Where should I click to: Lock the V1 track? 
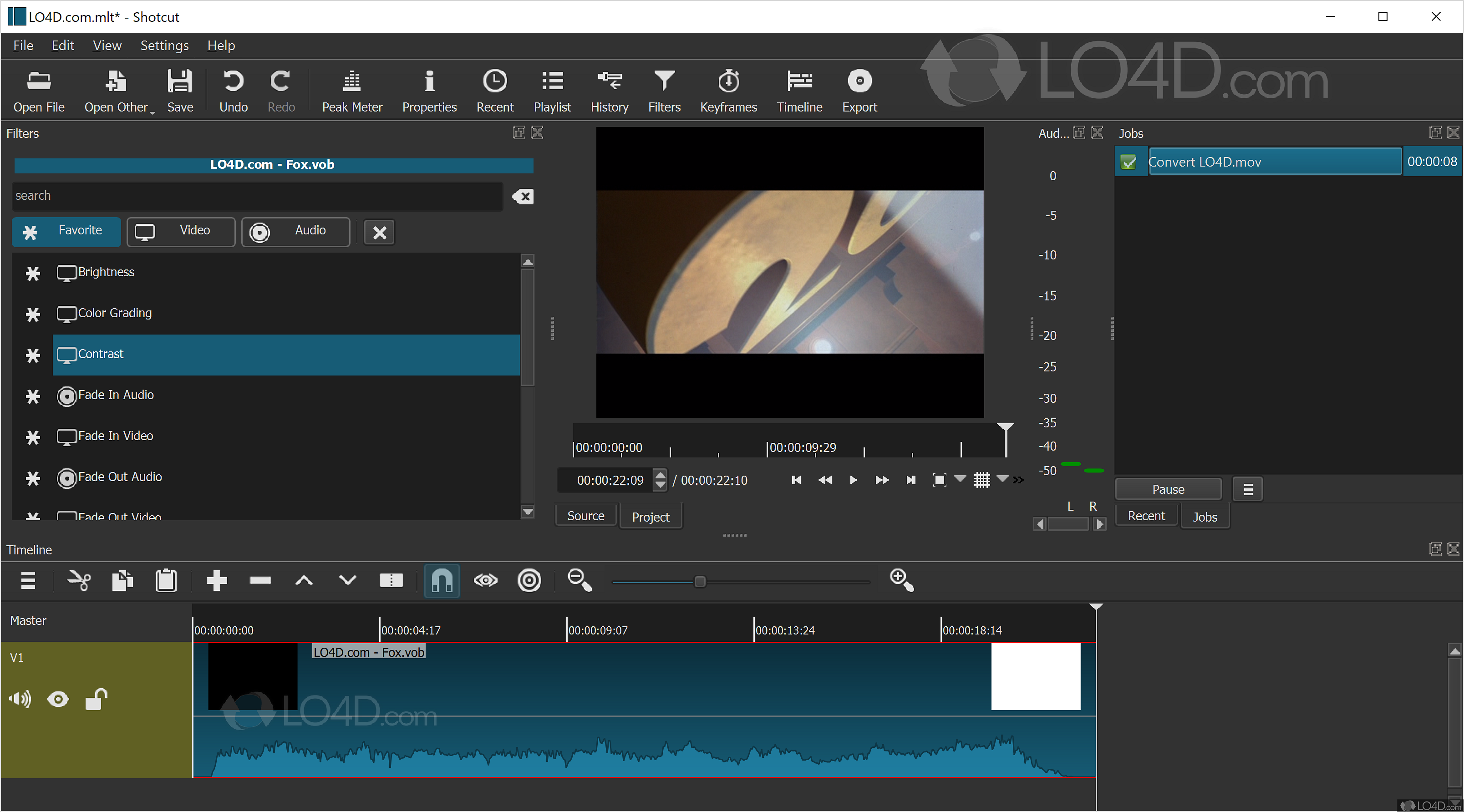pyautogui.click(x=96, y=699)
